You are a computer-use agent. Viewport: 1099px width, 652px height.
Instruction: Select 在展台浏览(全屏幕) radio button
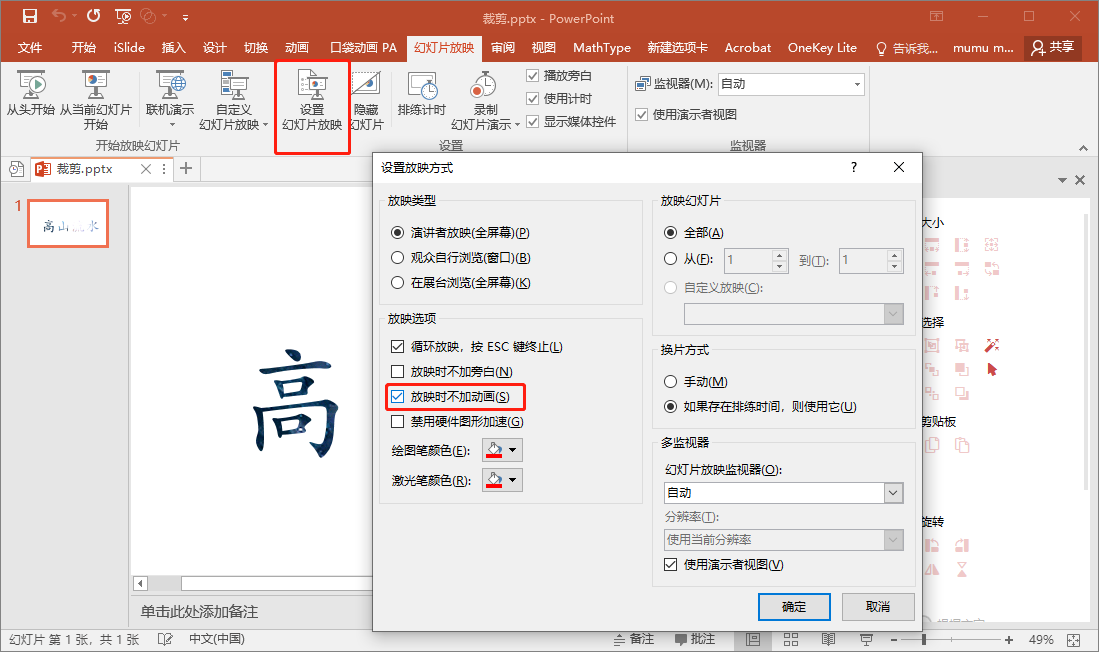coord(397,283)
